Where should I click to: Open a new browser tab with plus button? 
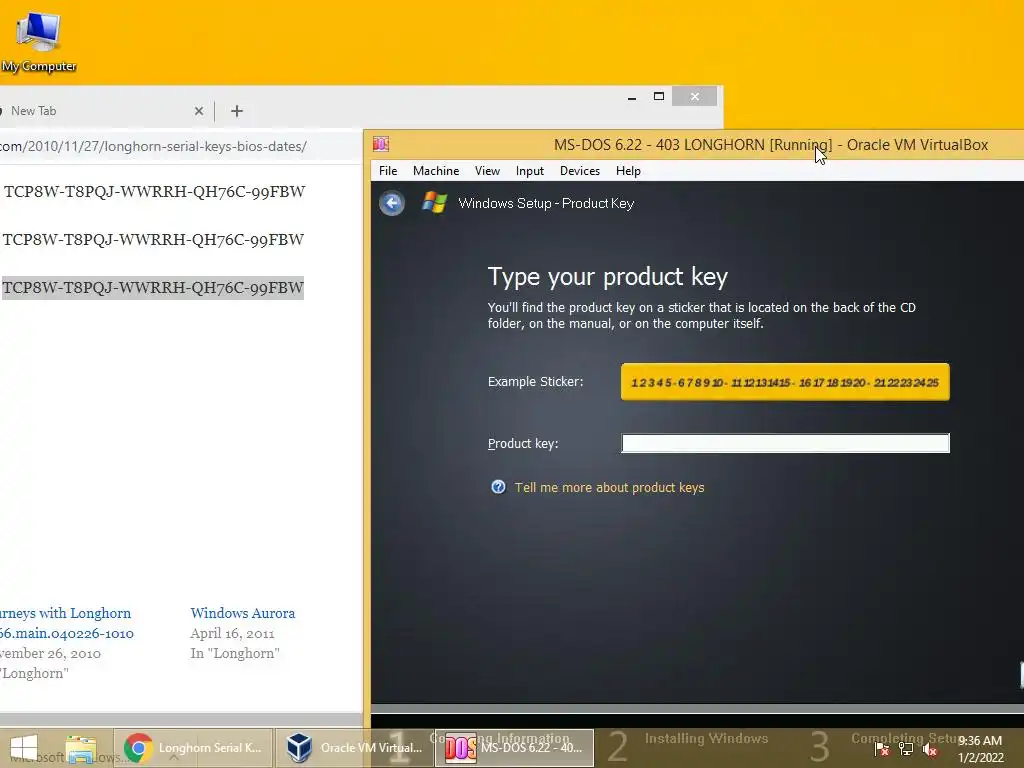(x=237, y=111)
